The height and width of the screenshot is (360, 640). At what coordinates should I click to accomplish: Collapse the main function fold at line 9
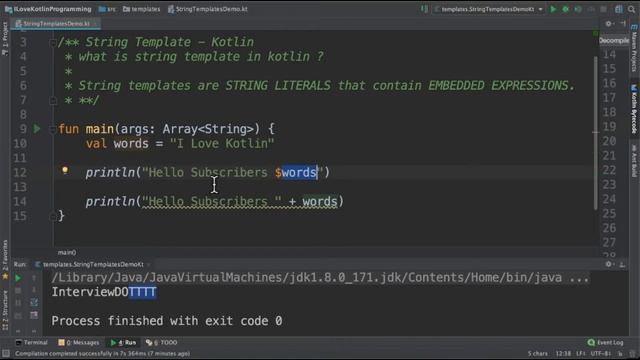(53, 129)
